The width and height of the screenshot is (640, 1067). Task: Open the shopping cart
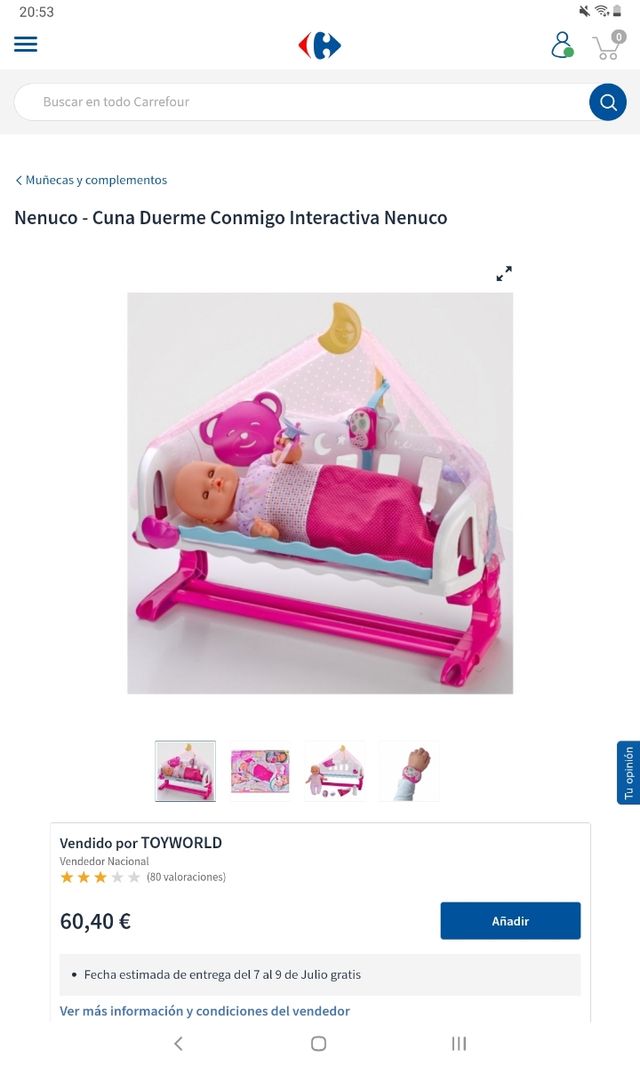click(x=607, y=45)
